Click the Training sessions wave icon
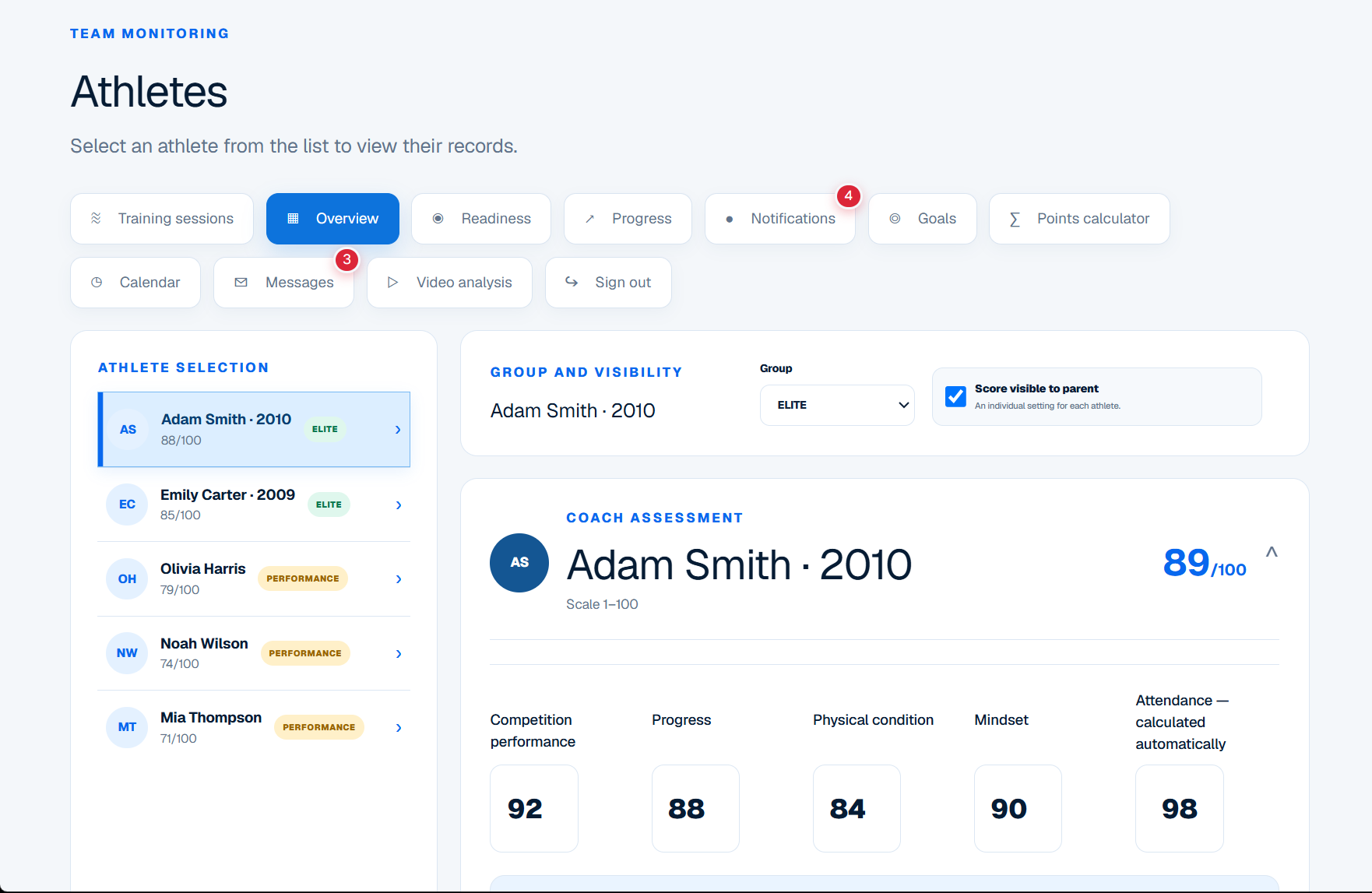The image size is (1372, 893). (x=96, y=218)
